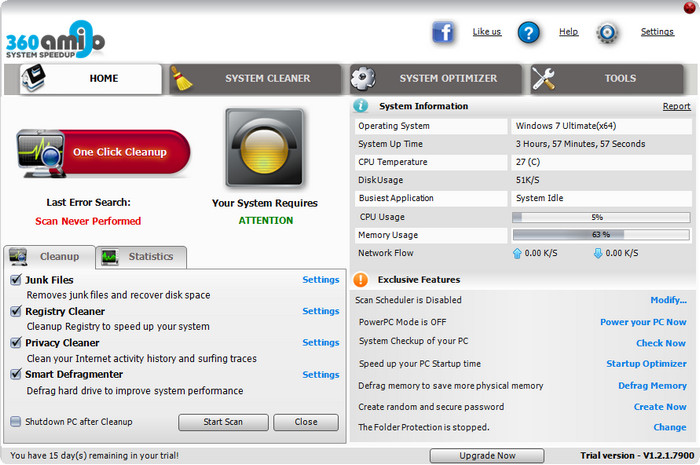Click the Check Now link

point(661,343)
